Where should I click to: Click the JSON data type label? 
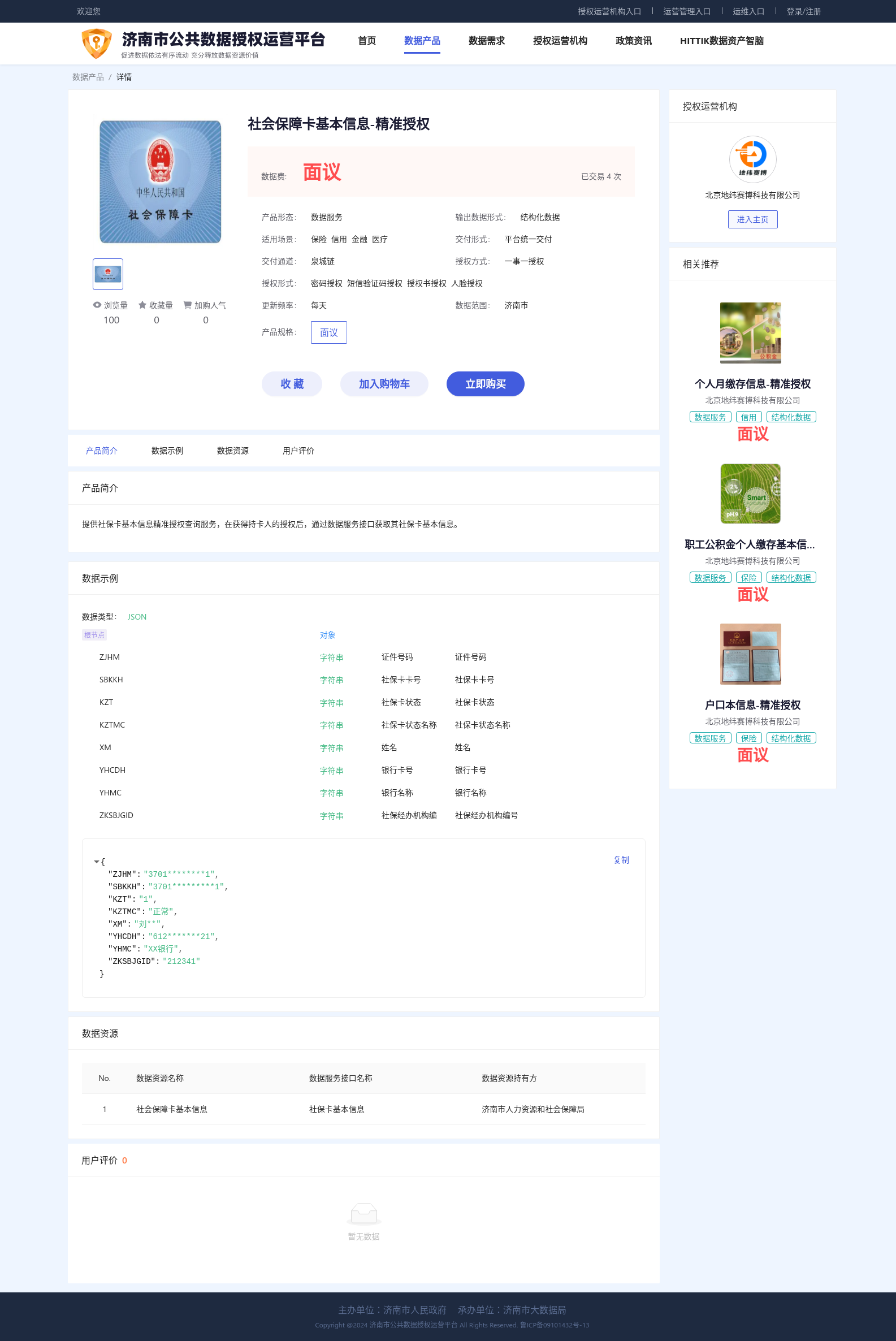point(137,617)
